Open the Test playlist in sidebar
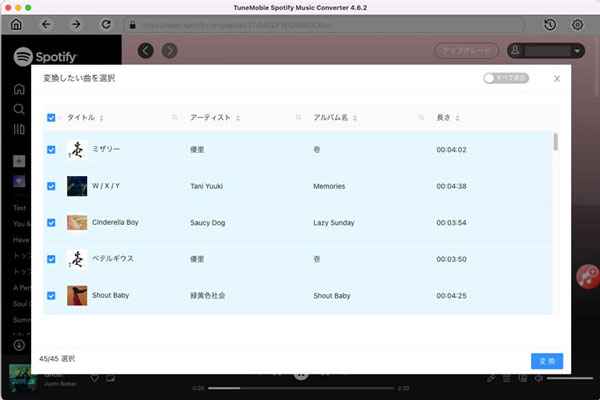The image size is (600, 400). click(20, 208)
